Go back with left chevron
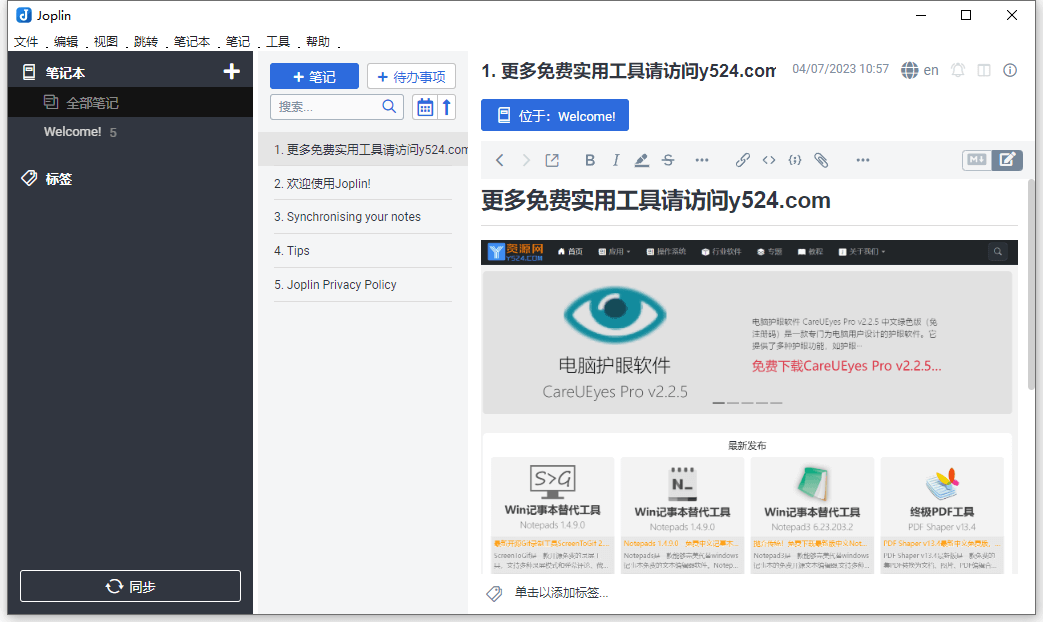Screen dimensions: 1043x622 click(500, 160)
